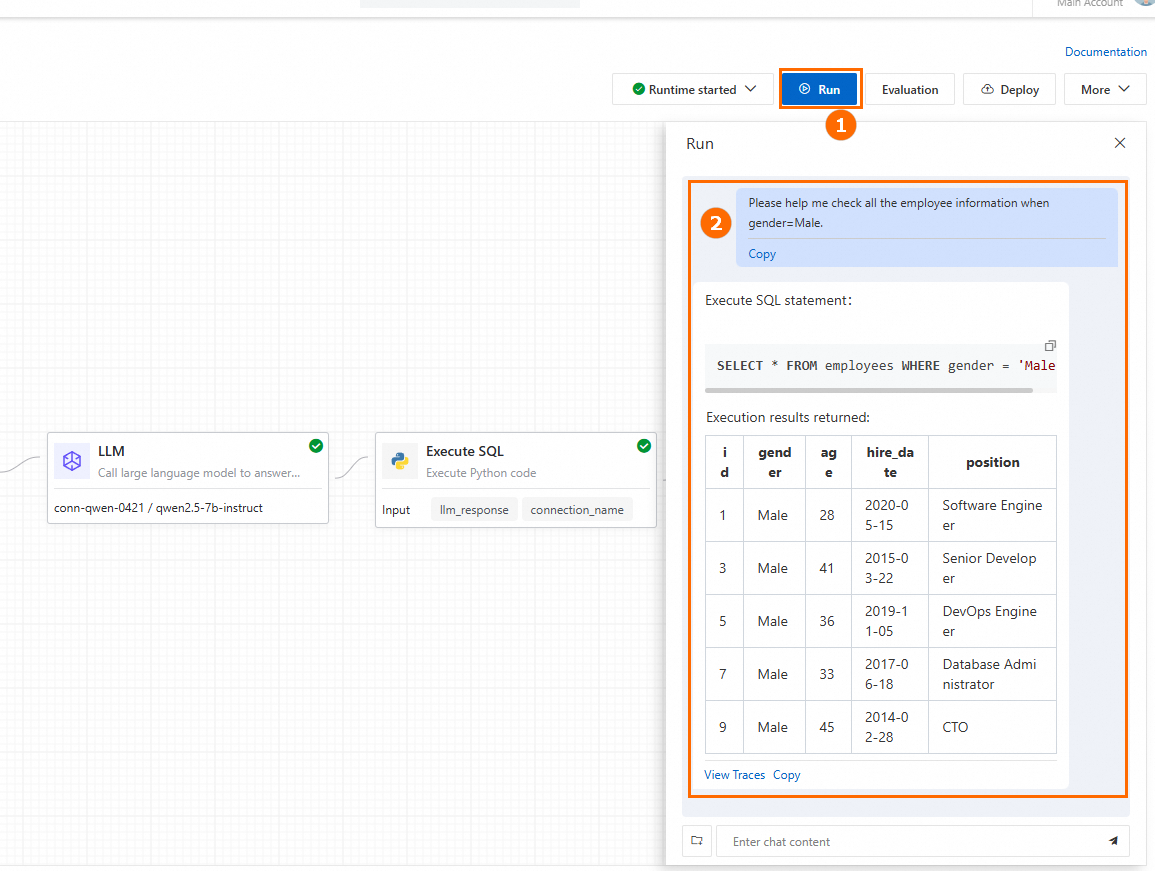Click 'Execution results returned:' label
Viewport: 1155px width, 871px height.
[787, 417]
